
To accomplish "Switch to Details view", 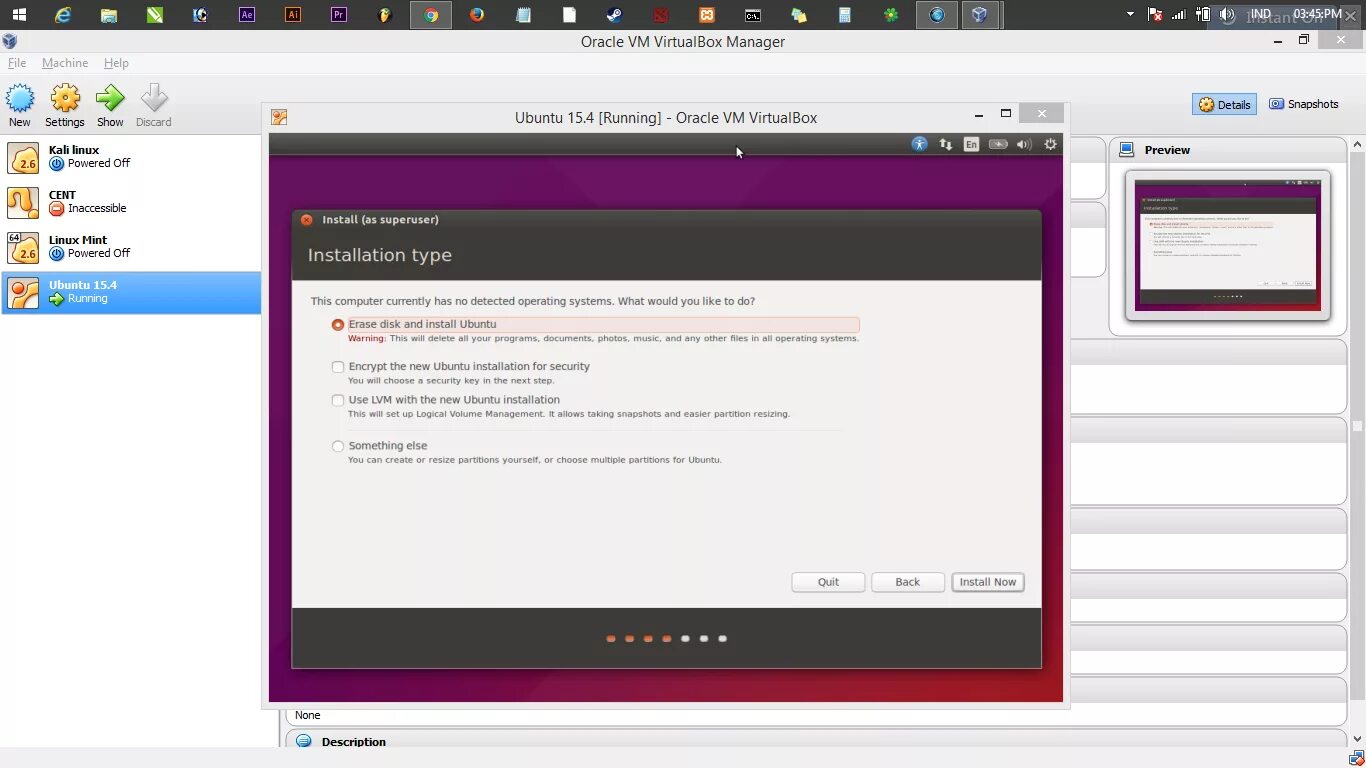I will [1224, 104].
